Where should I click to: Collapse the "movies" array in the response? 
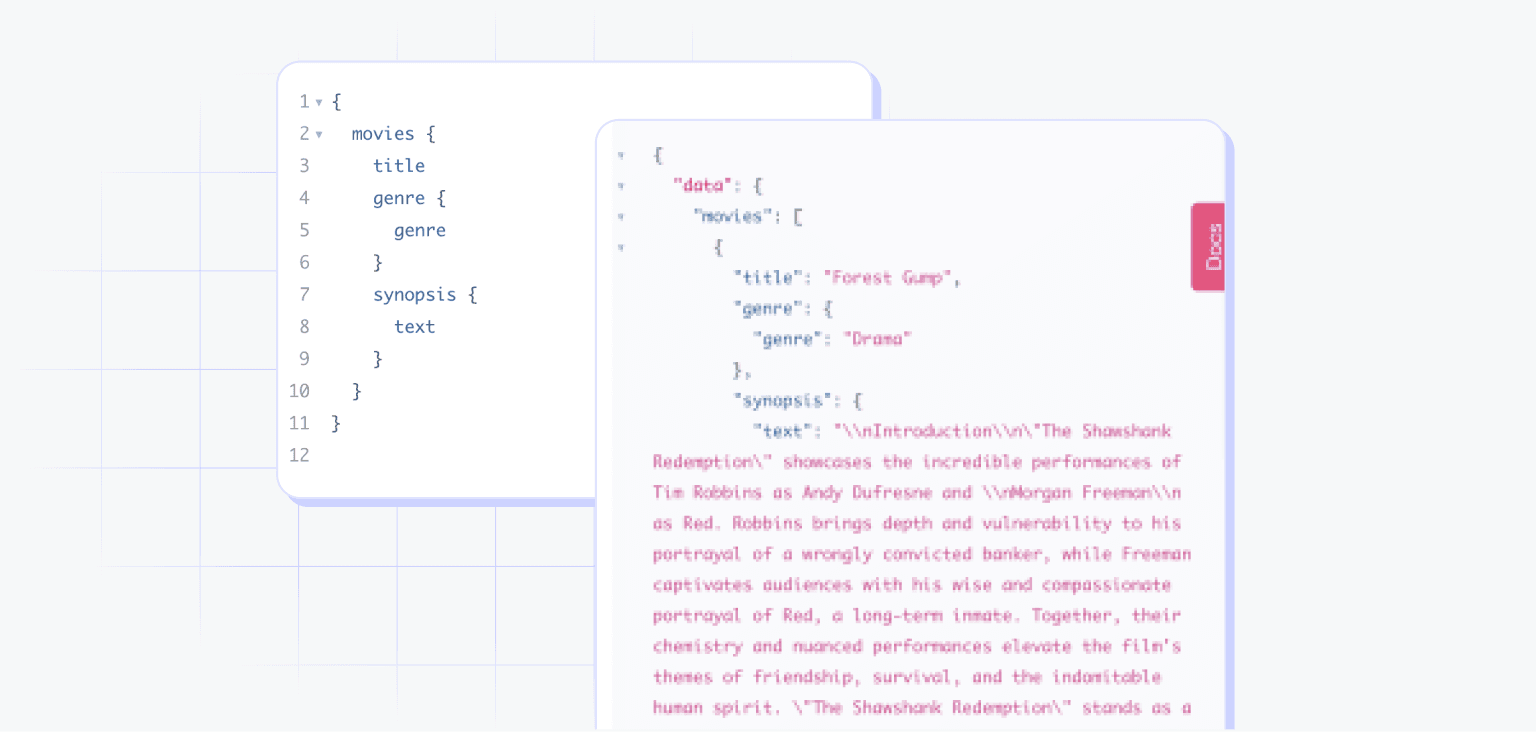(622, 216)
